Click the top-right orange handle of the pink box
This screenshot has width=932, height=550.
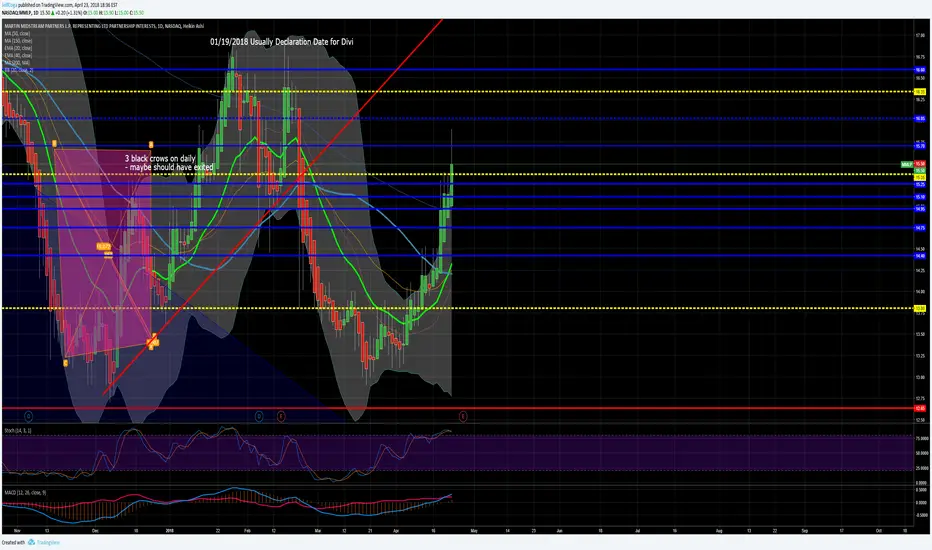[x=151, y=144]
